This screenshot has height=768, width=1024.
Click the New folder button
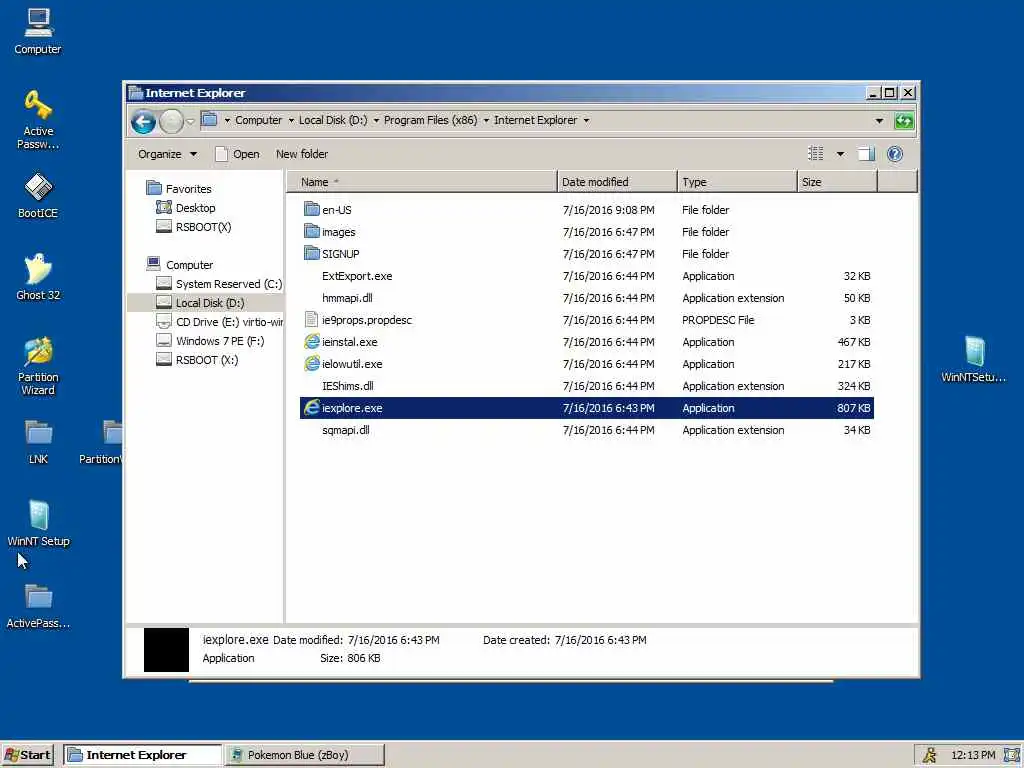tap(302, 154)
